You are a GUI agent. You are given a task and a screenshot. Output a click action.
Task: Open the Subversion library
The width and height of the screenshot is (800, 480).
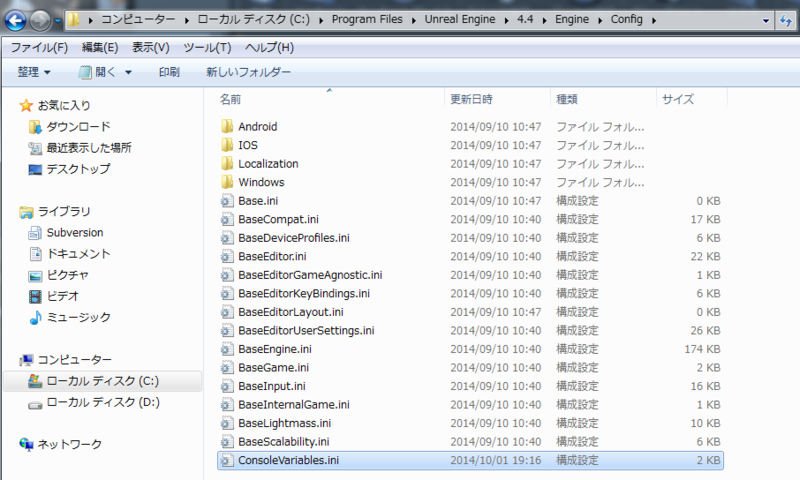tap(75, 233)
